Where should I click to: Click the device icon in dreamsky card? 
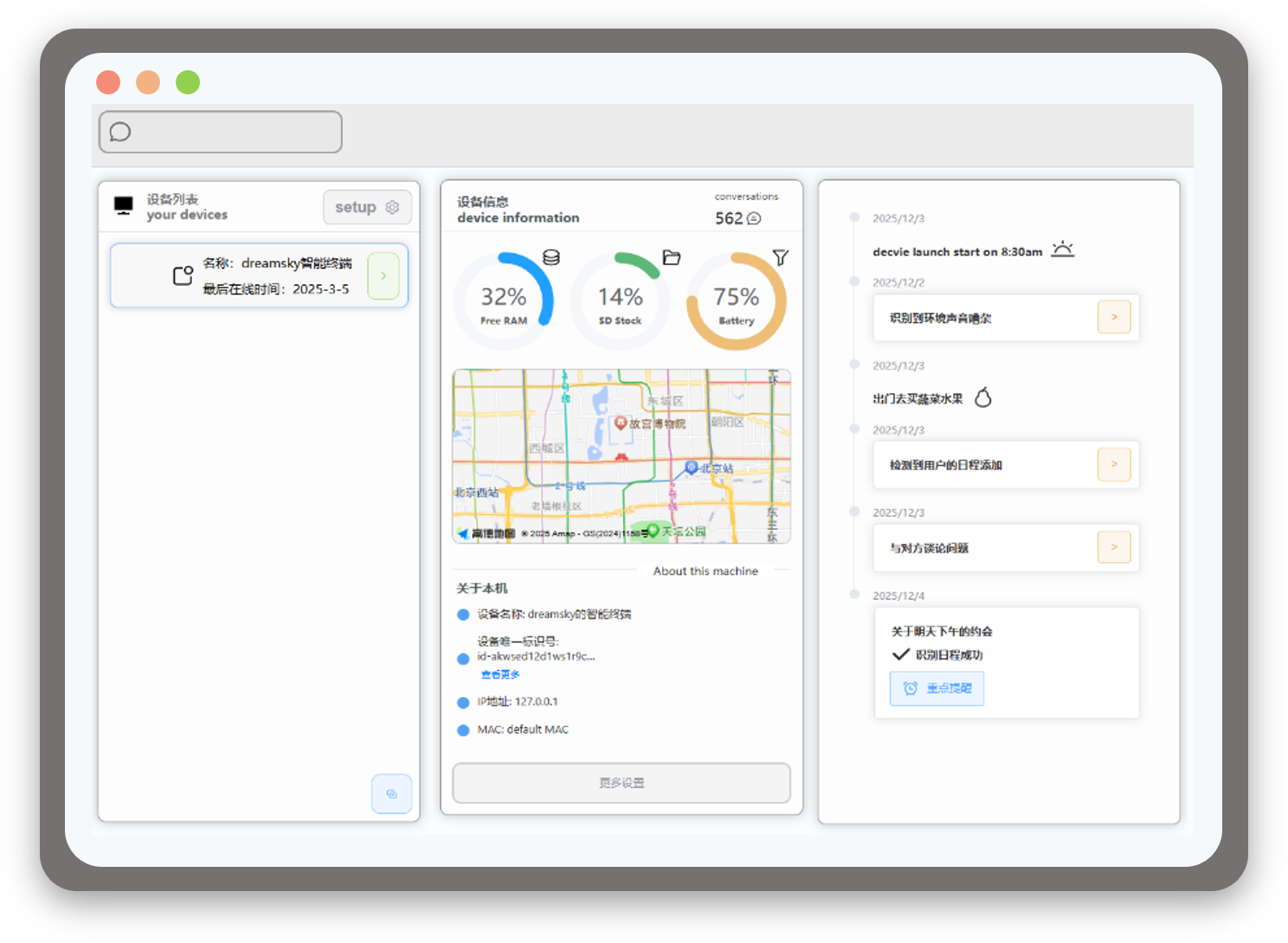(x=183, y=275)
